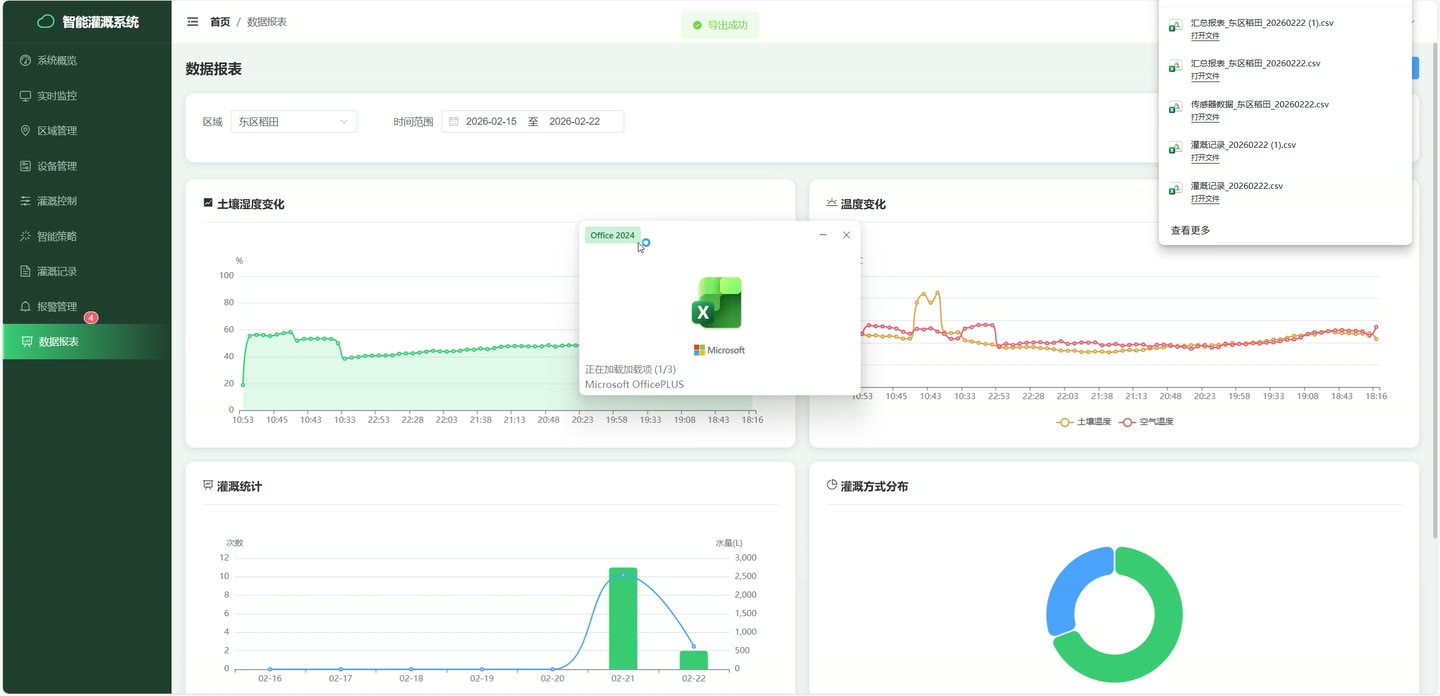
Task: Click 打开文件 under 传感器数据_东区稻田_20260222.csv
Action: click(x=1205, y=117)
